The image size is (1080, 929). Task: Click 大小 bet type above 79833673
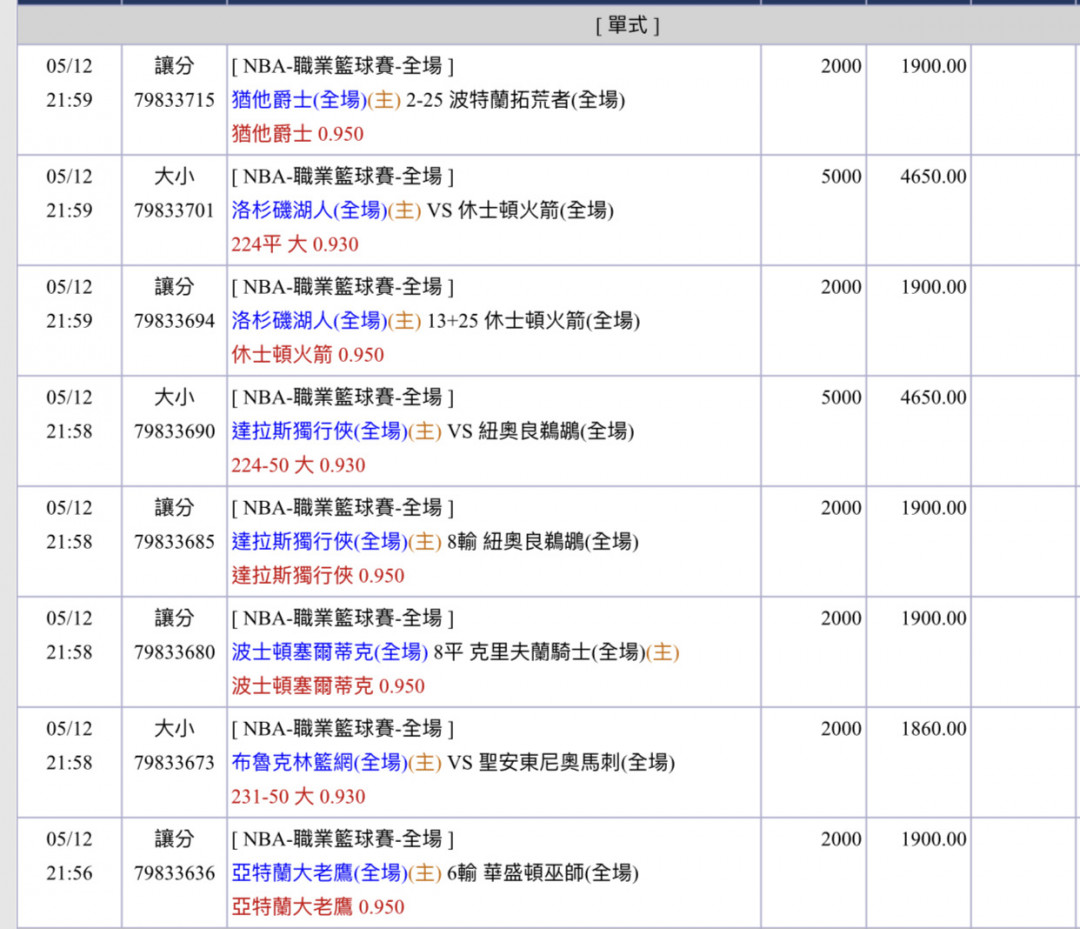[x=174, y=729]
